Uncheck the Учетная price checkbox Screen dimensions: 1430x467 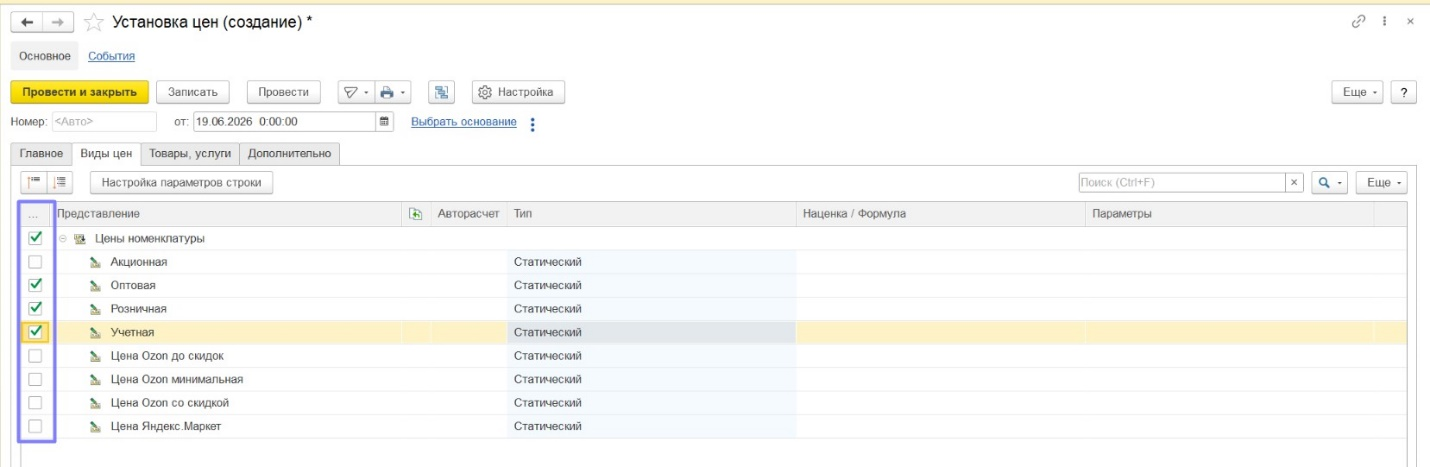pos(35,332)
